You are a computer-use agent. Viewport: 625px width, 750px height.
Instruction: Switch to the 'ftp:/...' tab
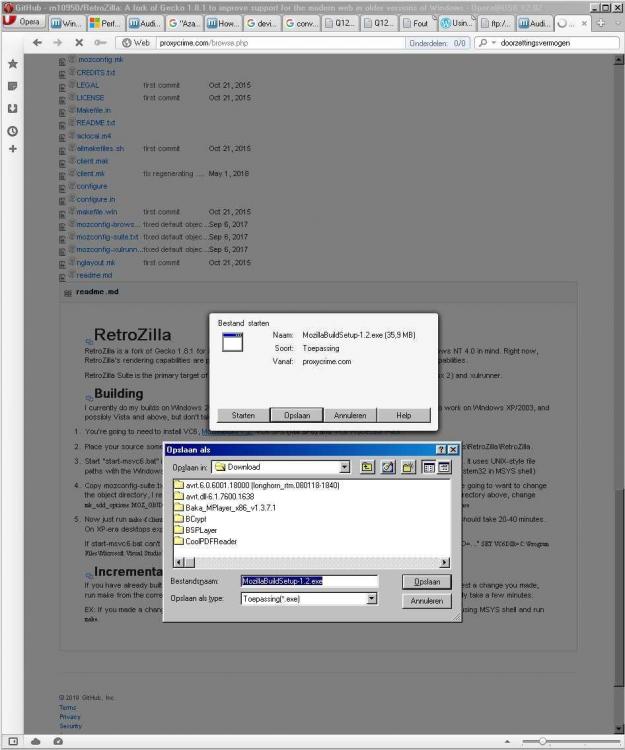[497, 23]
